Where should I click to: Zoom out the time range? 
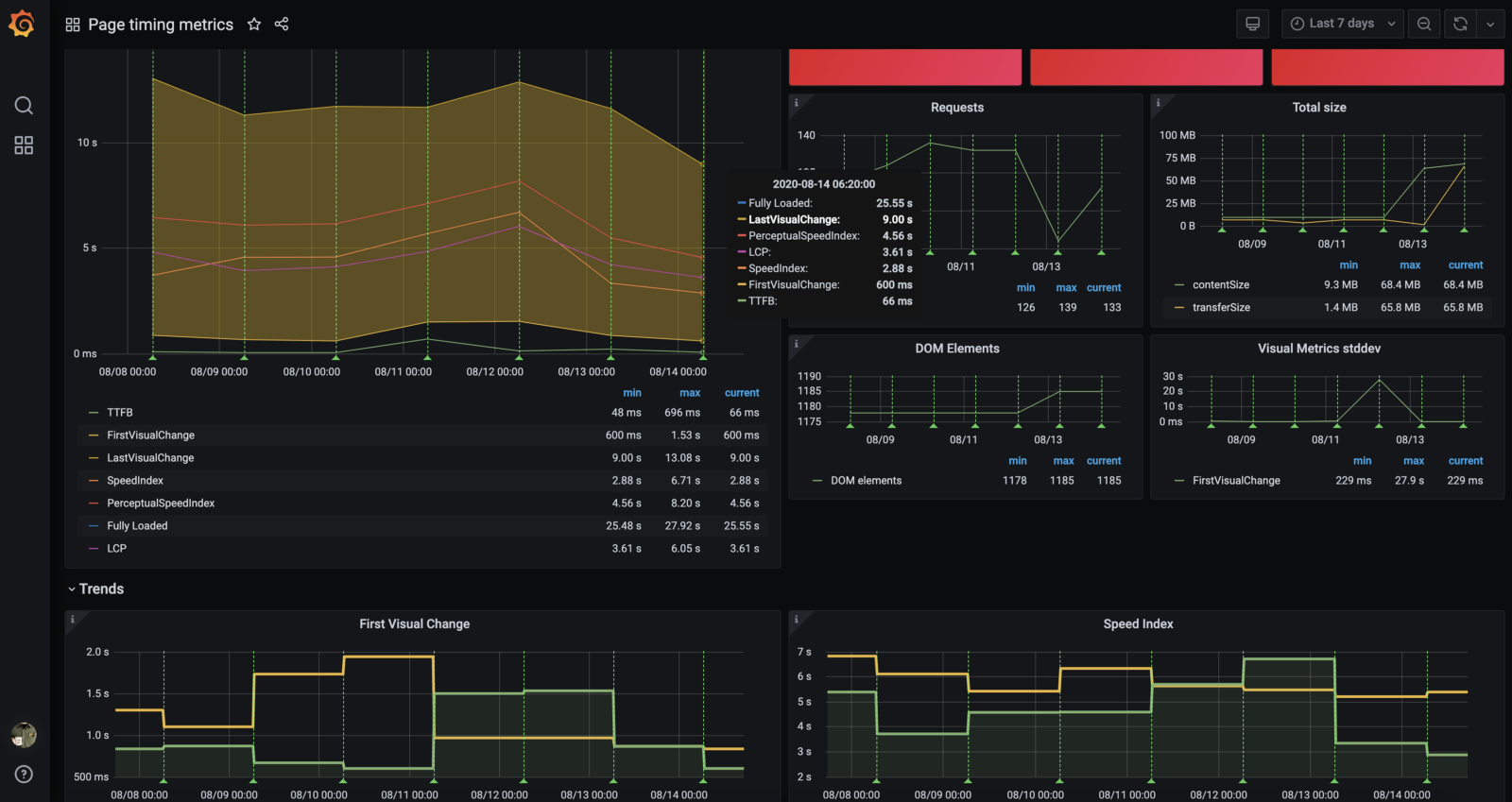click(x=1424, y=24)
